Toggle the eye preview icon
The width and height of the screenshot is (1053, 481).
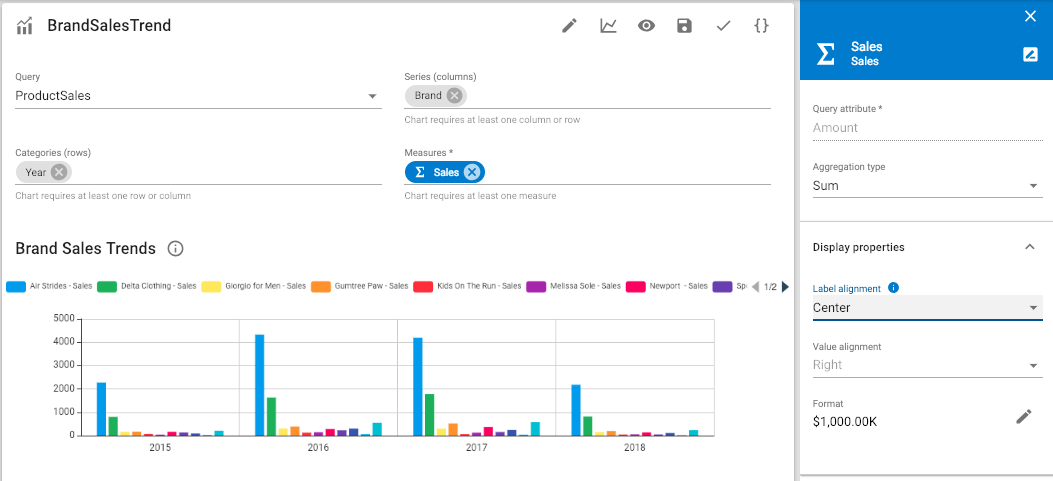pyautogui.click(x=646, y=26)
